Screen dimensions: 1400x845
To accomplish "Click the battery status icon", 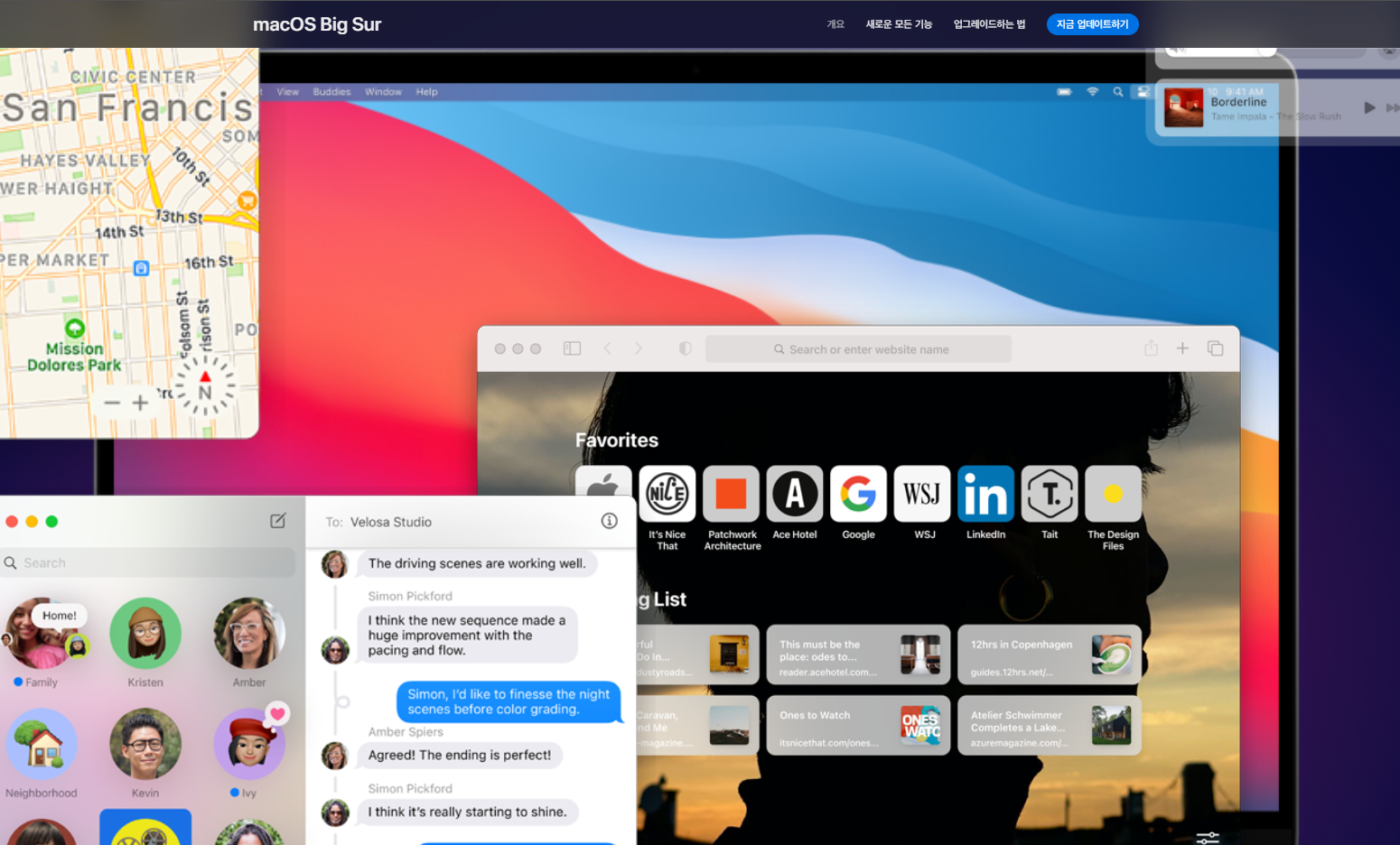I will tap(1064, 92).
